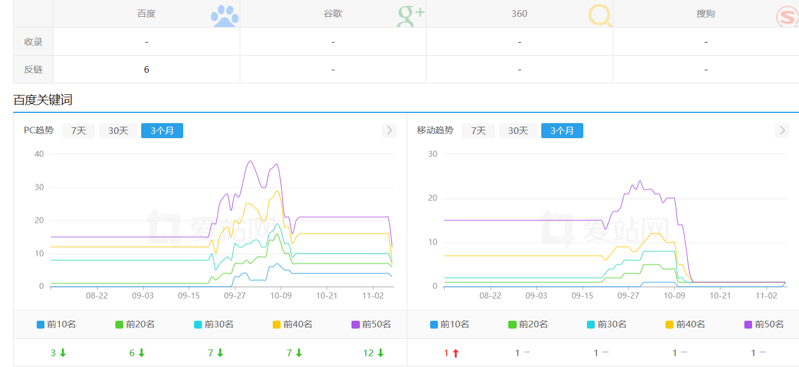This screenshot has width=799, height=367.
Task: Toggle 前30名 series in mobile legend
Action: [607, 324]
